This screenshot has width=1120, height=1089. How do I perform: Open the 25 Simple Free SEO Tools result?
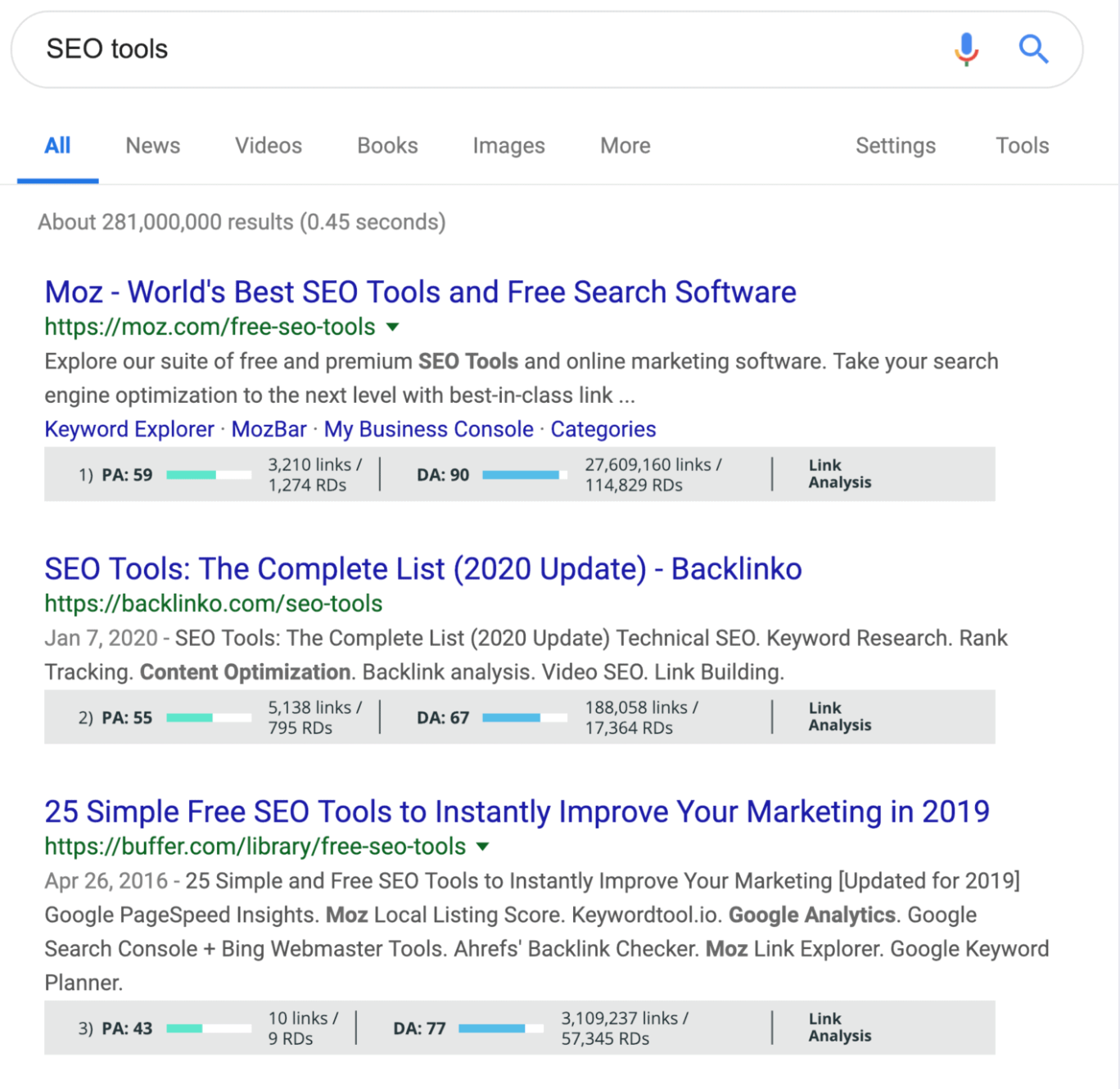pyautogui.click(x=517, y=811)
